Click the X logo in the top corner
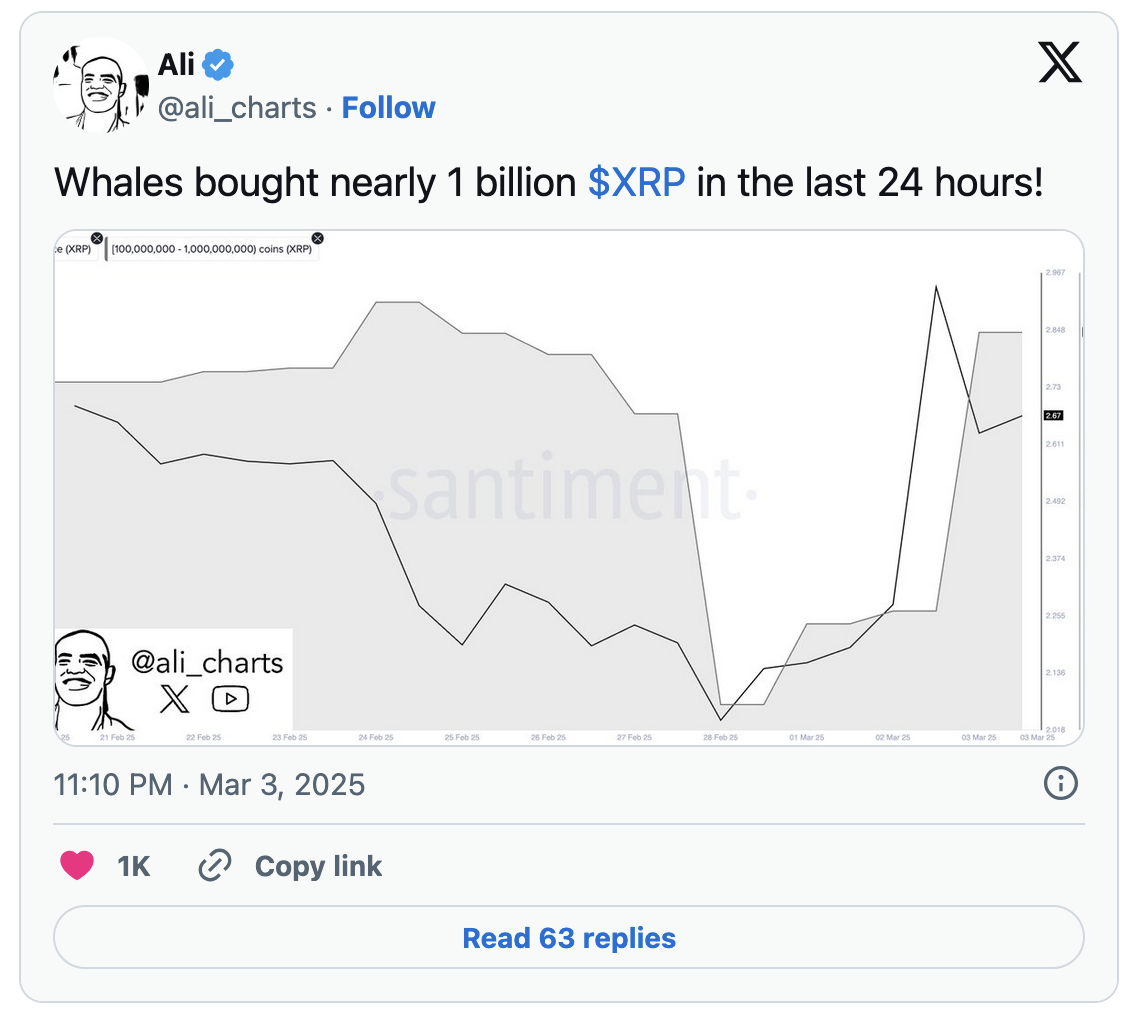1132x1016 pixels. [1060, 62]
